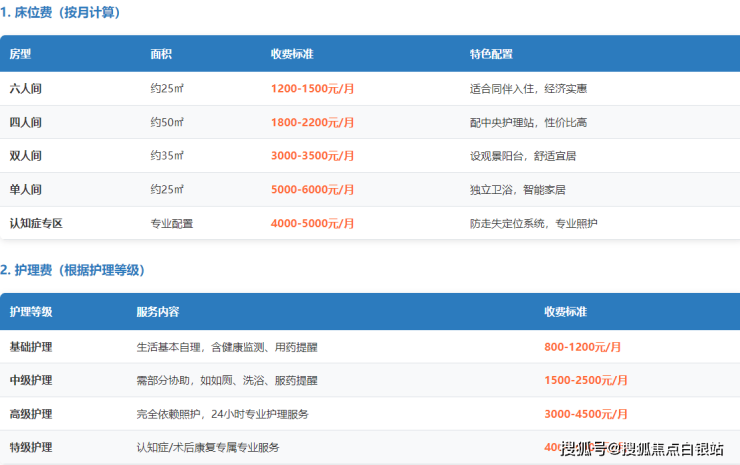
Task: Click the '房型' column header
Action: (x=20, y=54)
